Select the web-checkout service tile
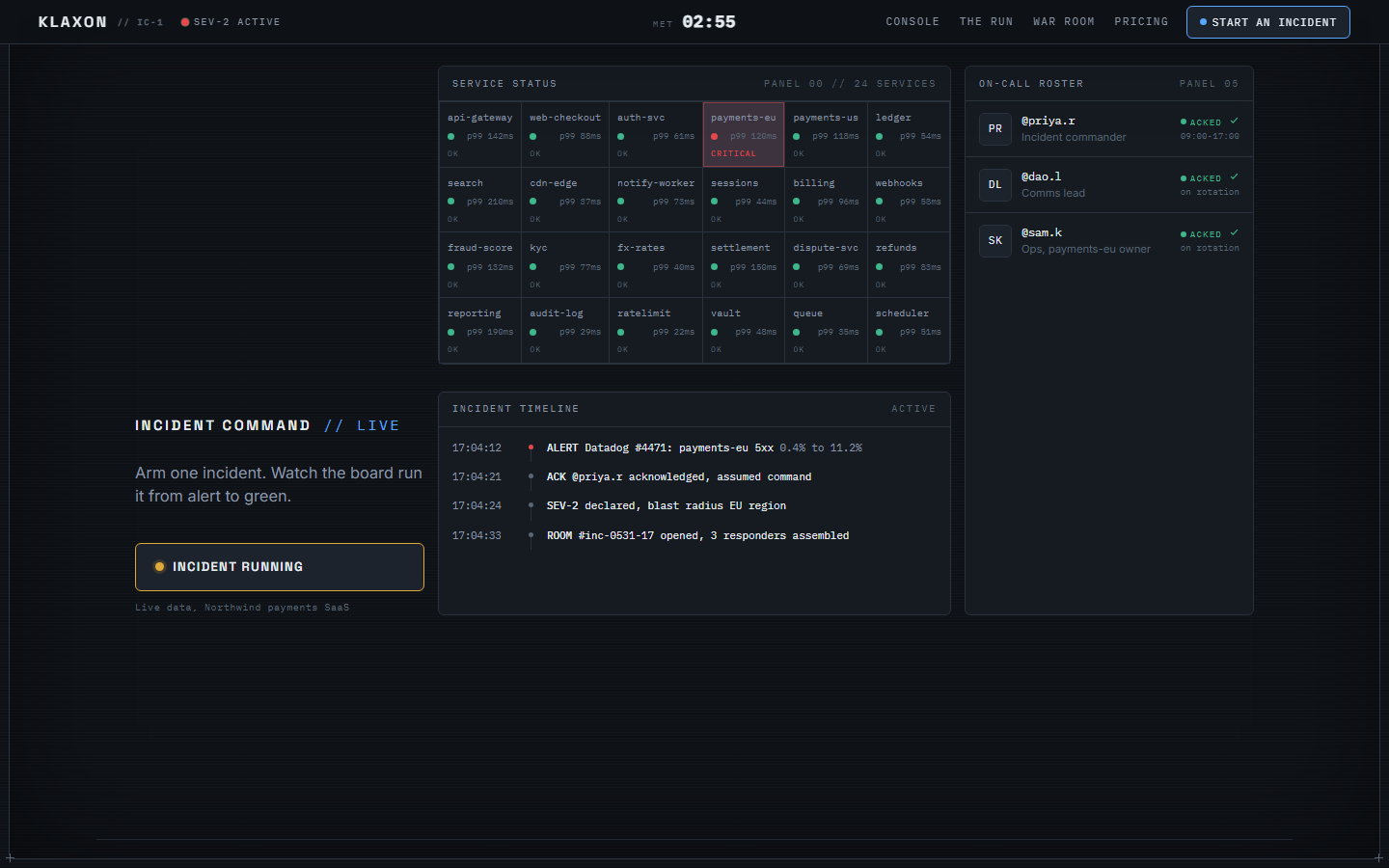 (565, 135)
